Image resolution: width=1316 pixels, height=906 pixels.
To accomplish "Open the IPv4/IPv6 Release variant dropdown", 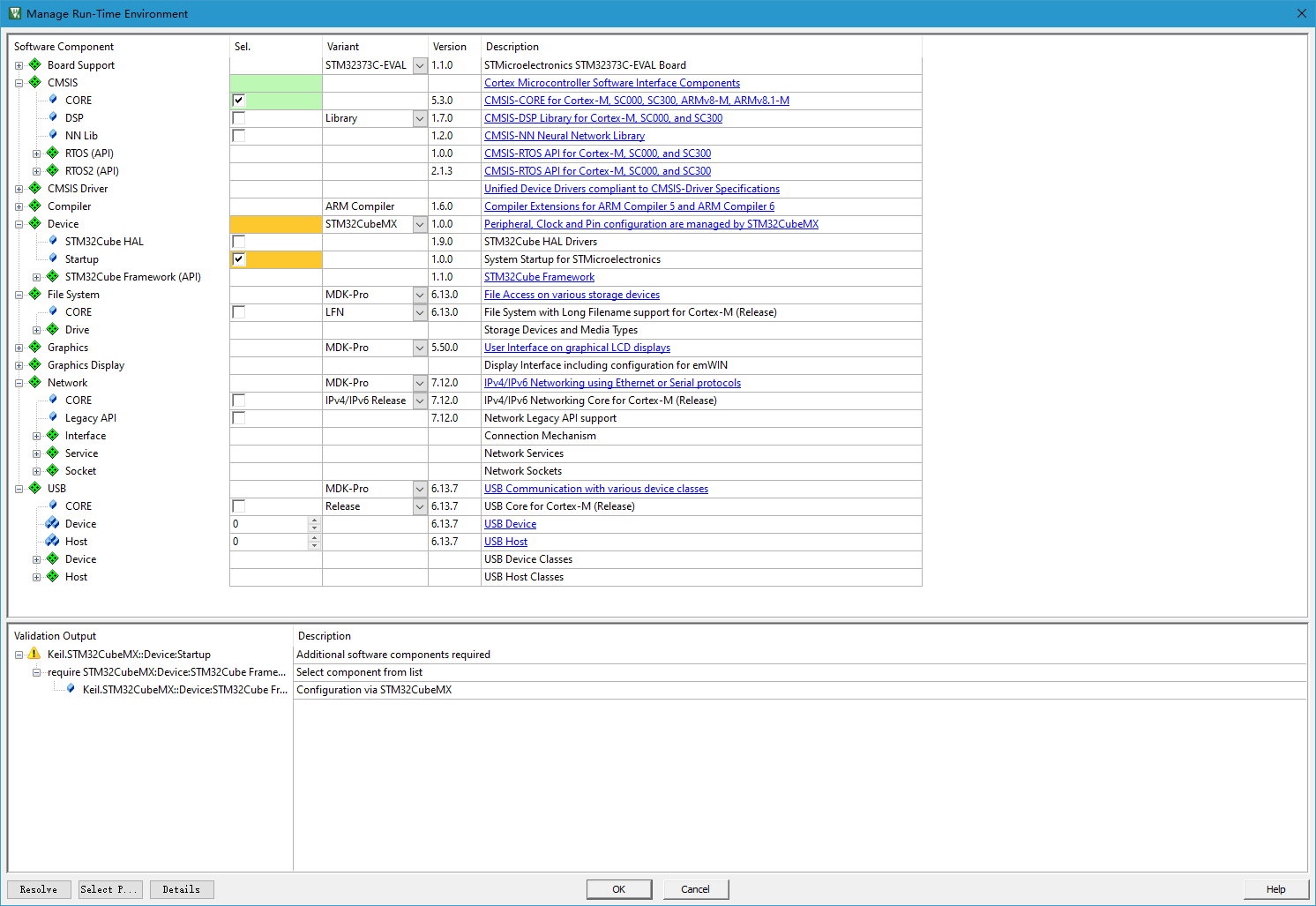I will click(420, 401).
